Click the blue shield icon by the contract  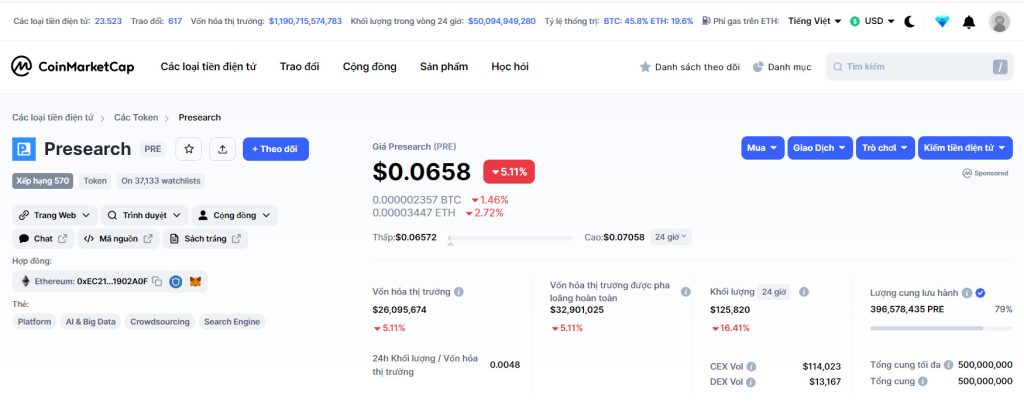(176, 282)
